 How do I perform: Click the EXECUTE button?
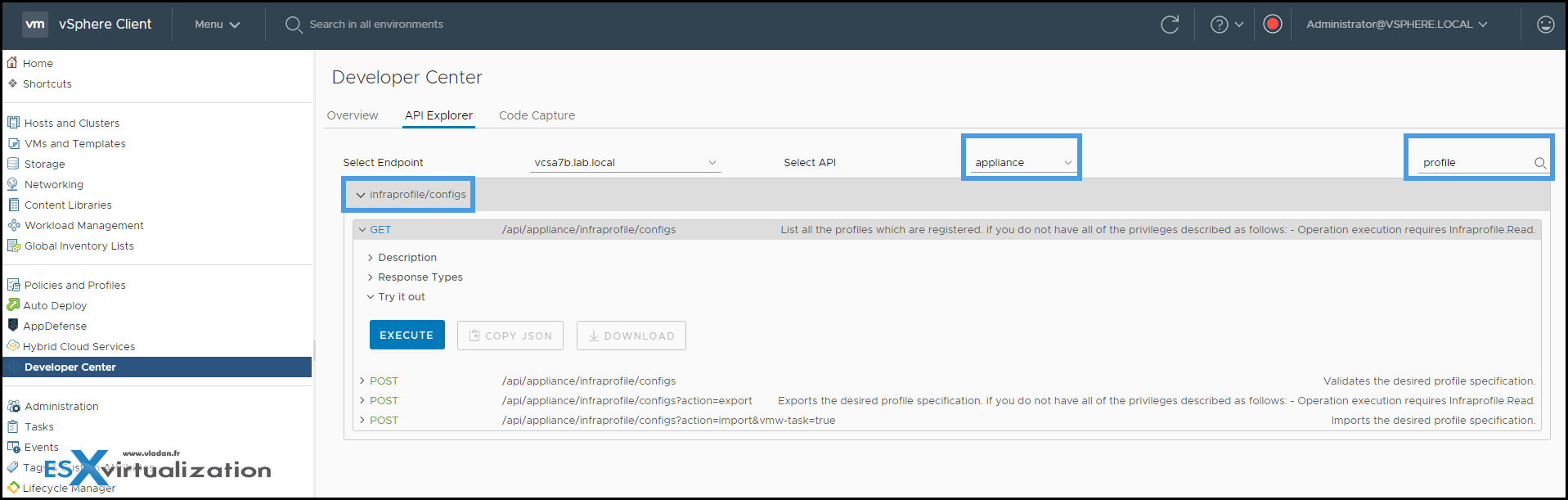(407, 336)
